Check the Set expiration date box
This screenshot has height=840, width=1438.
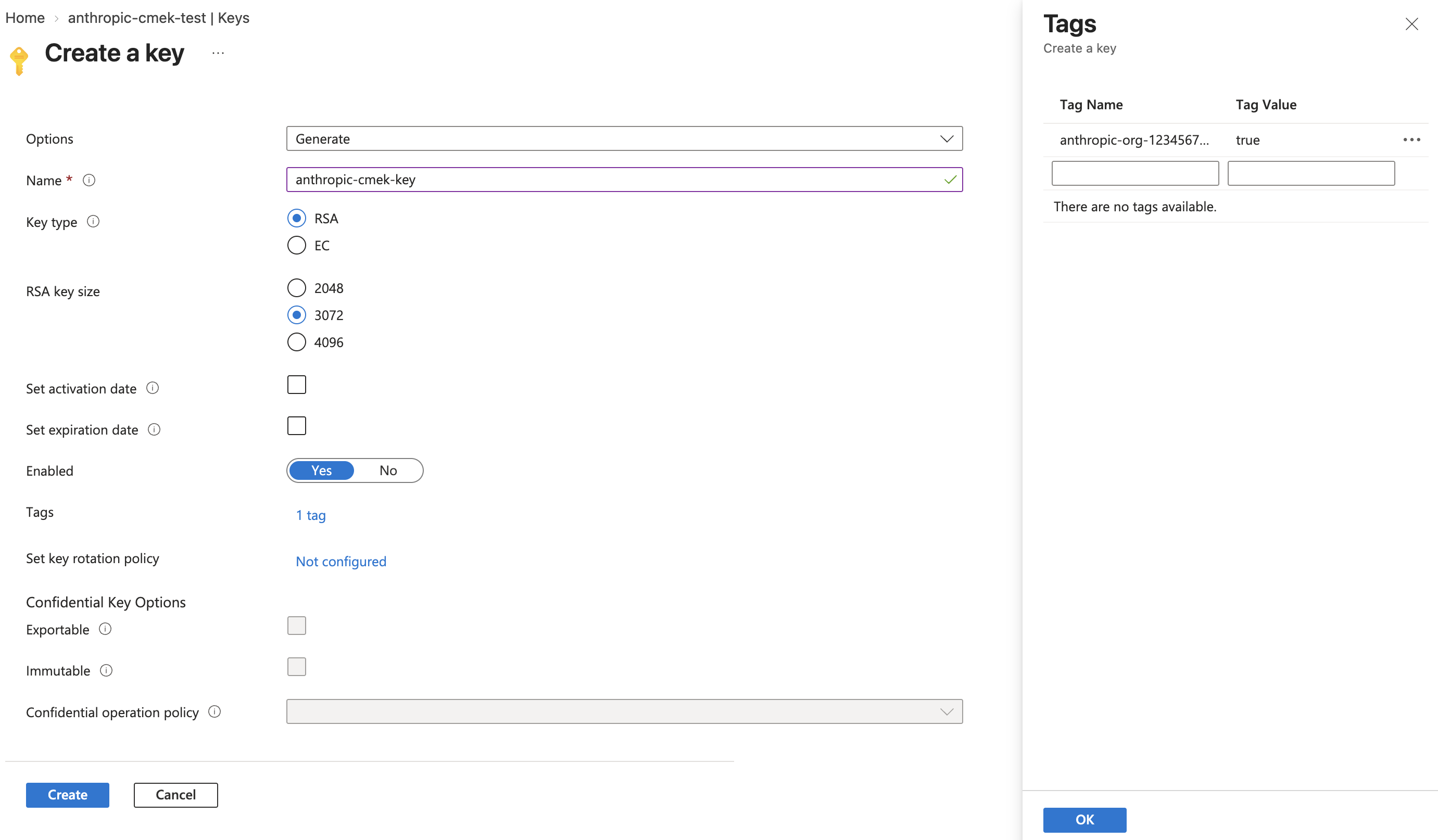(297, 425)
